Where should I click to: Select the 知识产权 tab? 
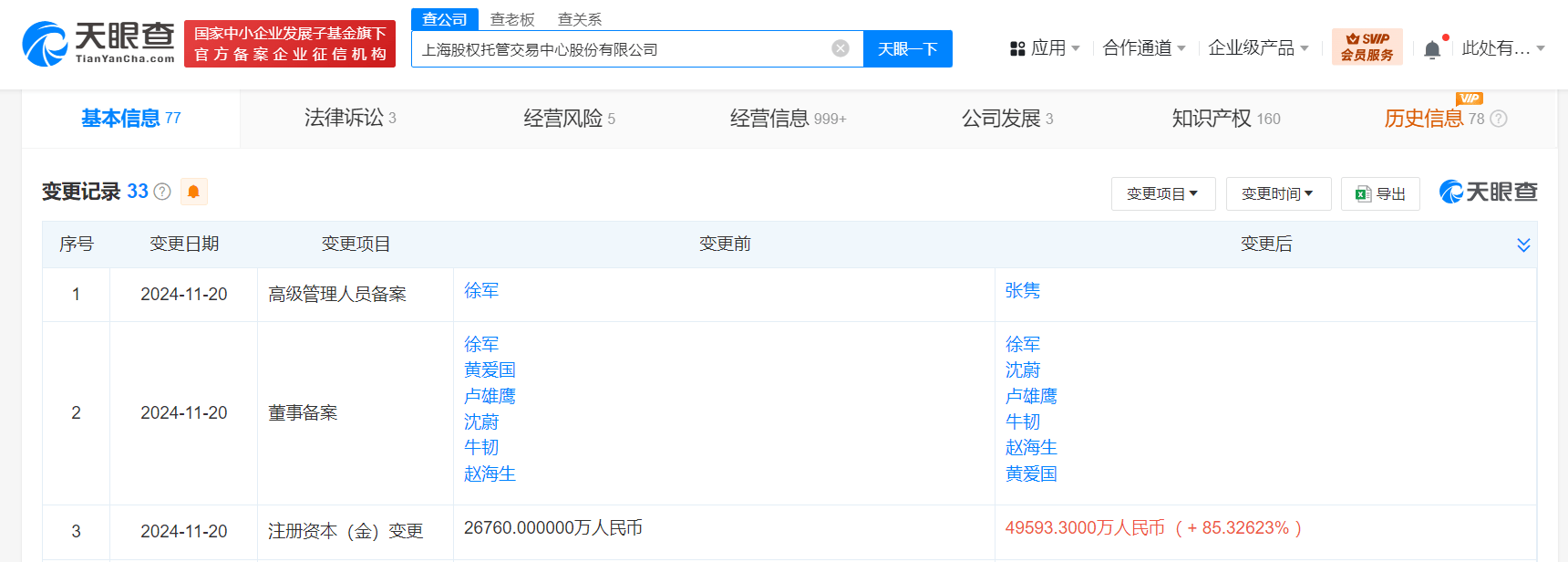tap(1226, 119)
